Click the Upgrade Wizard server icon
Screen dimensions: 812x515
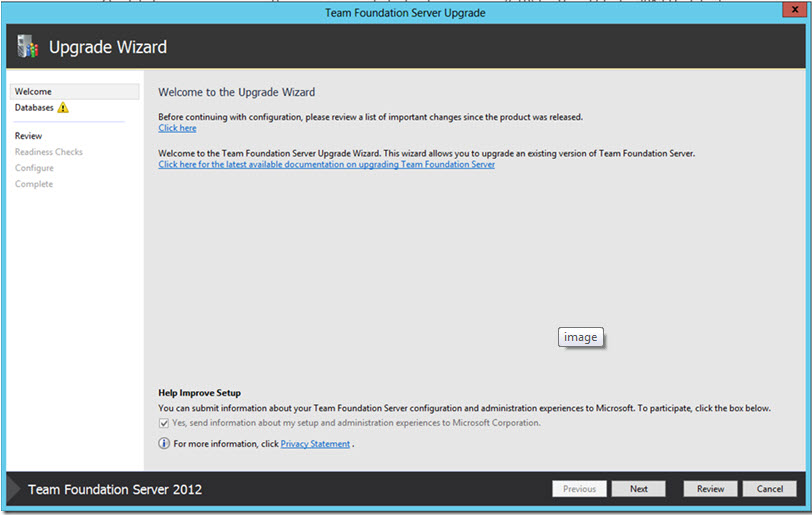(28, 47)
